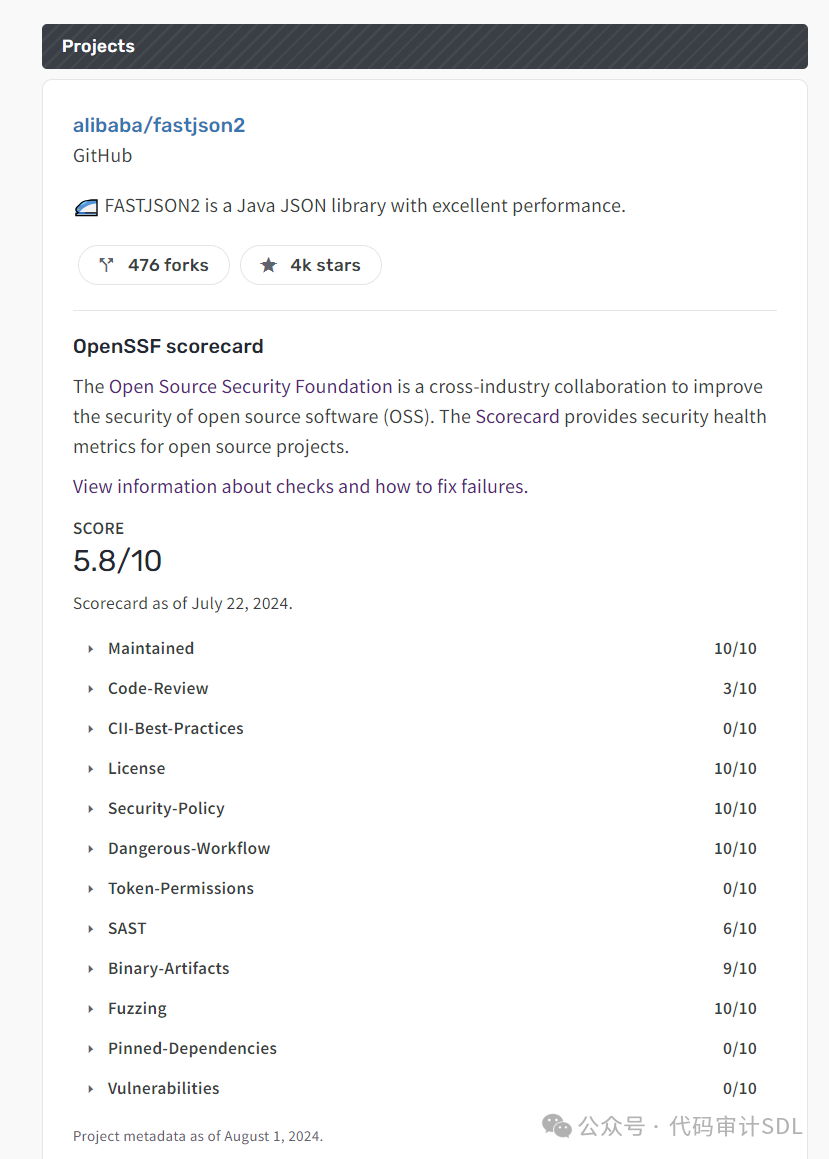Screen dimensions: 829x1159
Task: Click the 10/10 score for Maintained
Action: pos(735,648)
